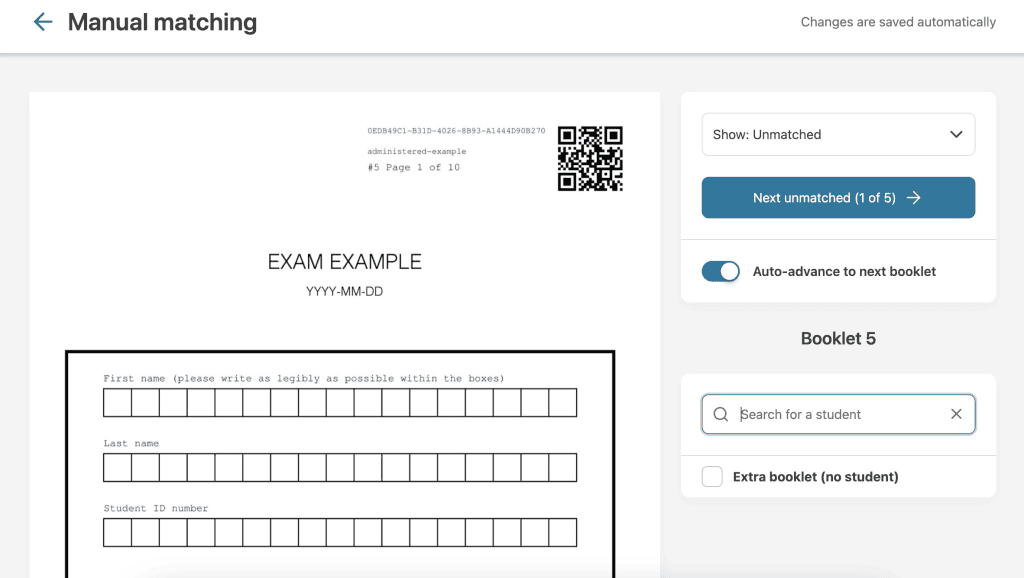Click the Auto-advance to next booklet label
The height and width of the screenshot is (578, 1024).
point(844,271)
